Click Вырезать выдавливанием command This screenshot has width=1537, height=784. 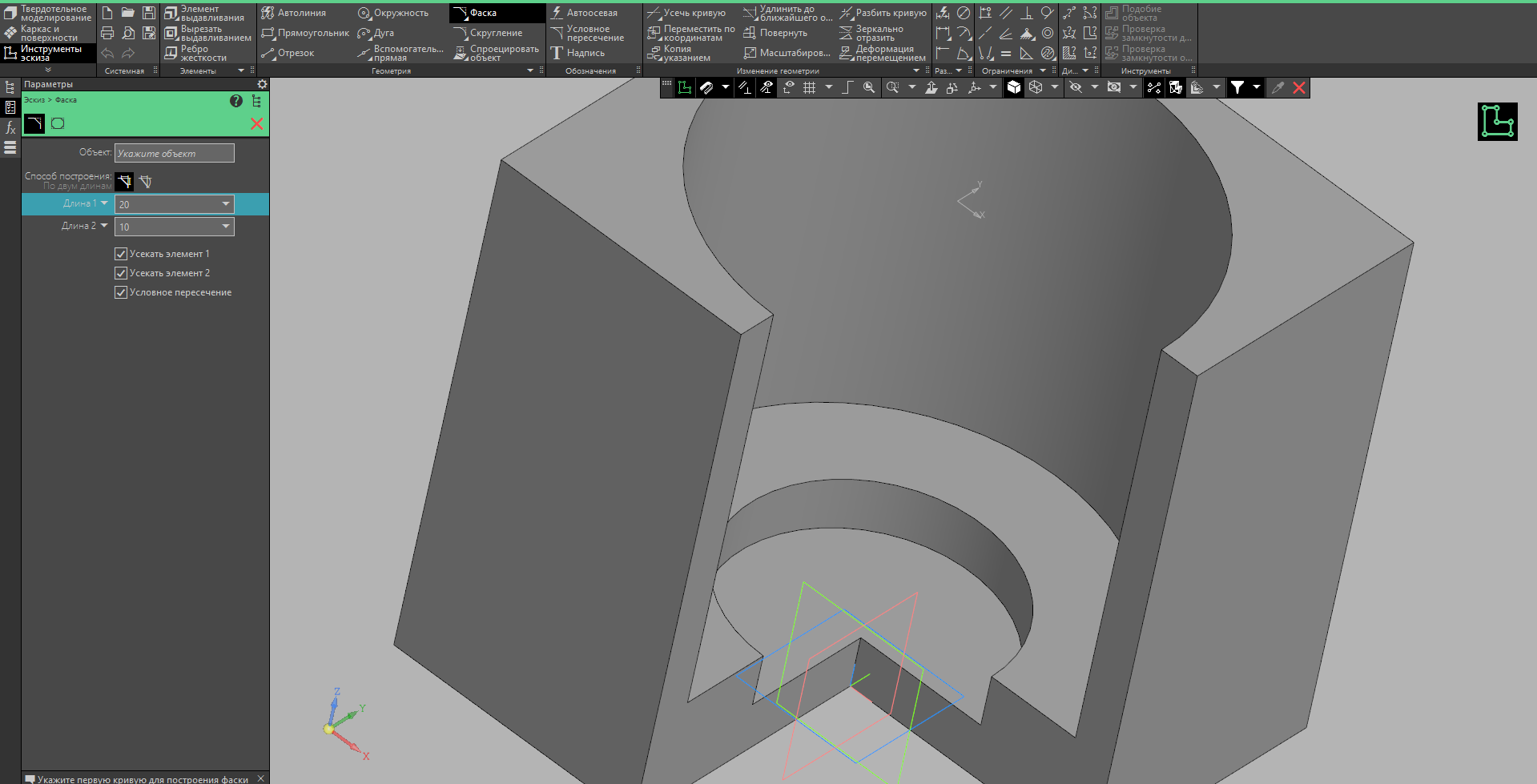[x=207, y=34]
